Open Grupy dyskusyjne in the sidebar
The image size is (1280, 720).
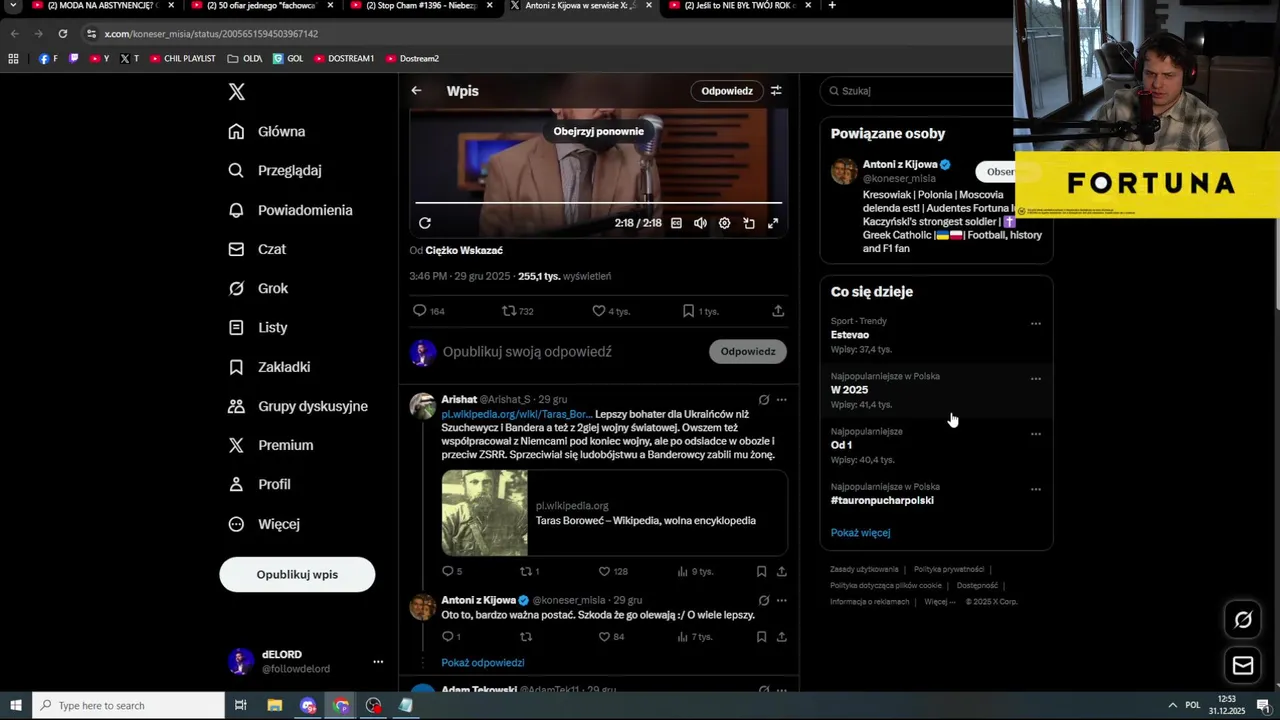pos(298,406)
